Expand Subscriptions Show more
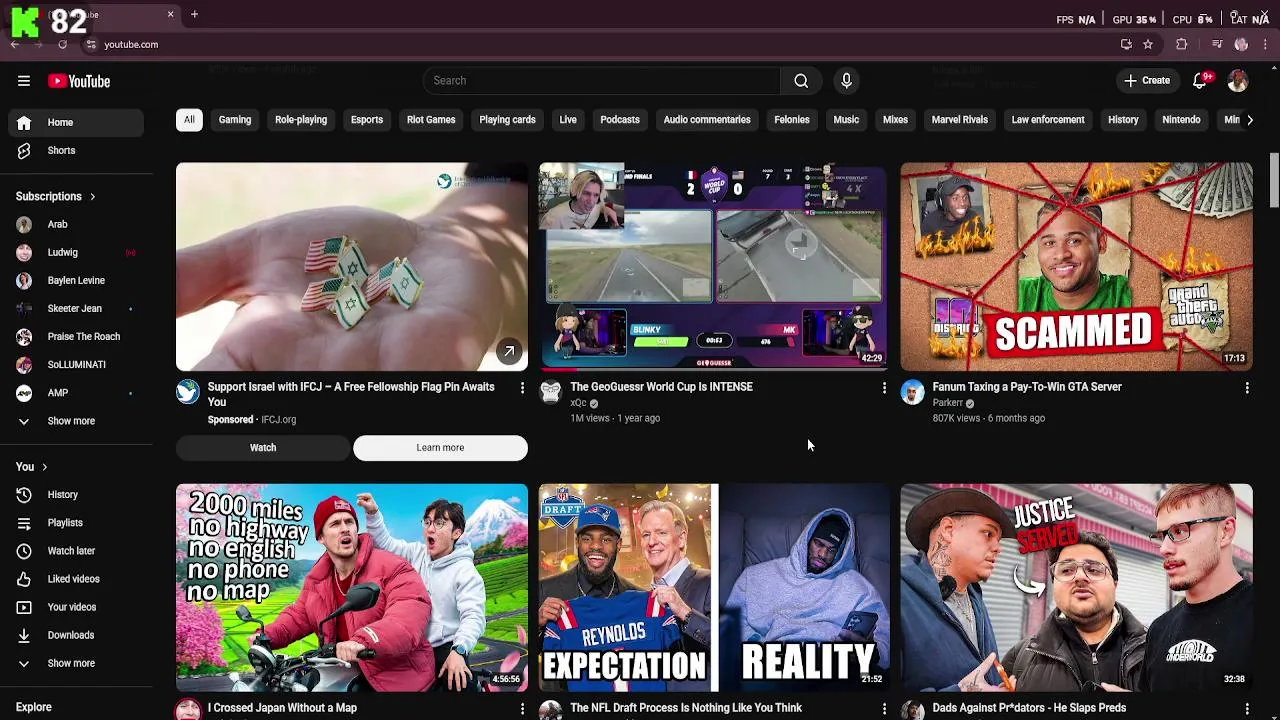The height and width of the screenshot is (720, 1280). [76, 421]
